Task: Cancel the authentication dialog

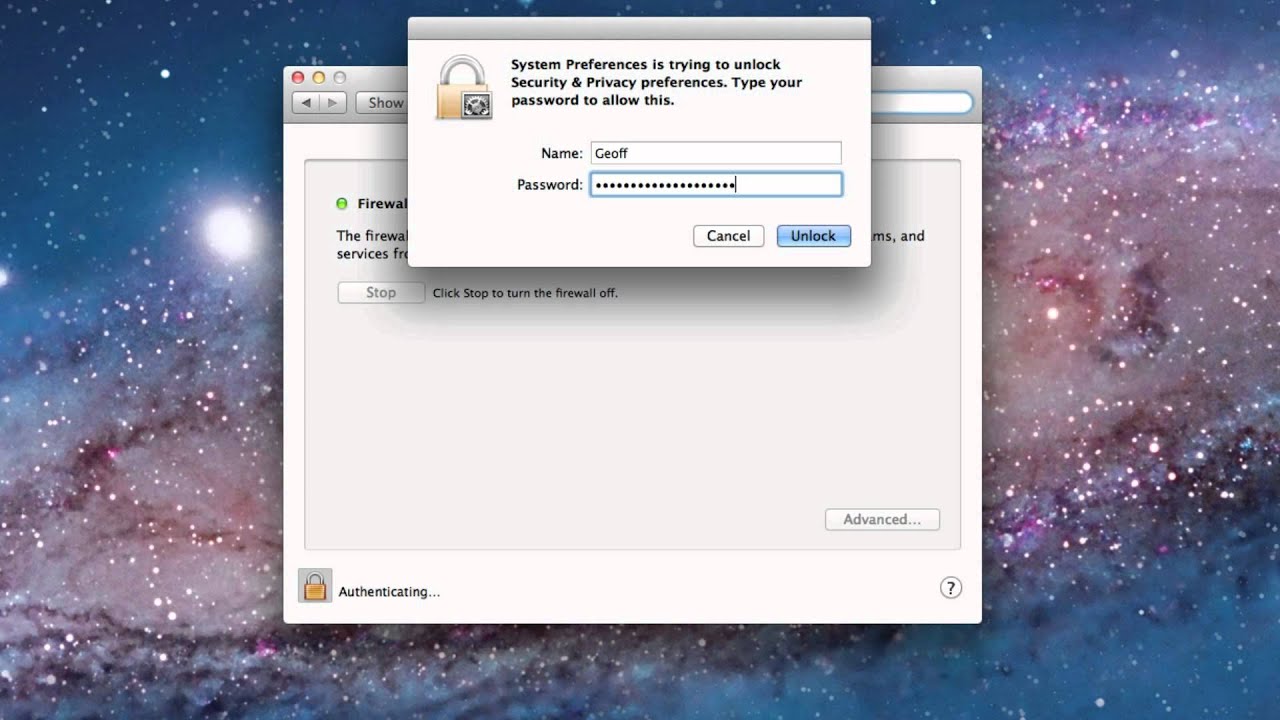Action: 728,236
